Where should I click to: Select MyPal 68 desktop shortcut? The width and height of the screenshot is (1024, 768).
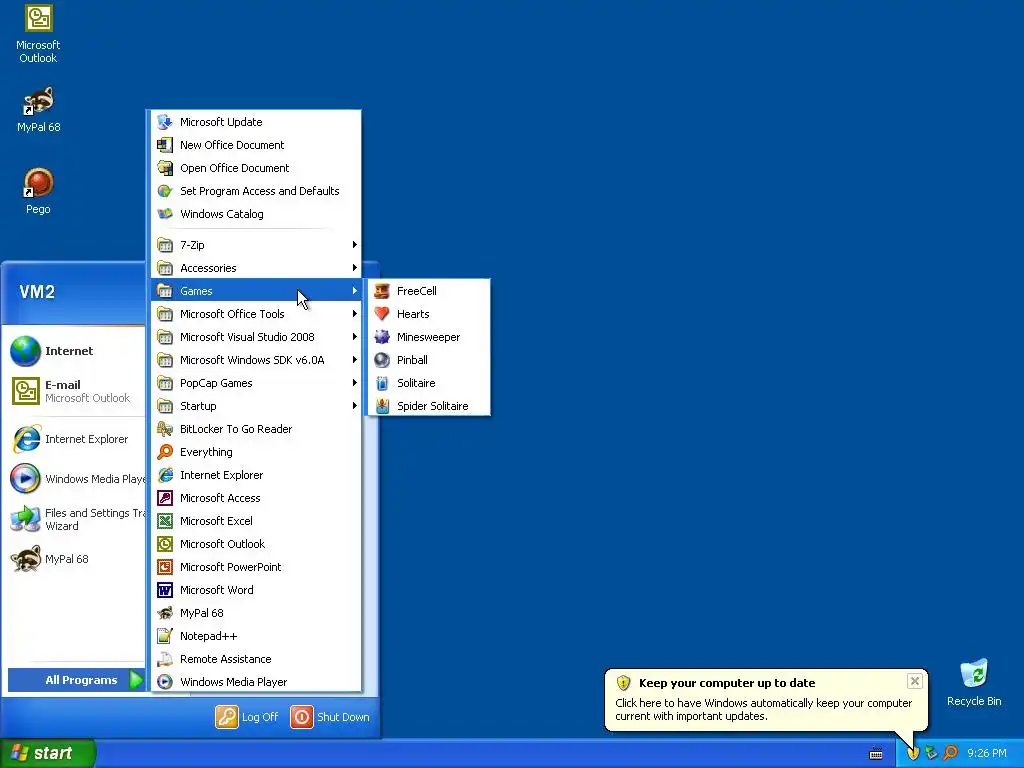coord(38,110)
